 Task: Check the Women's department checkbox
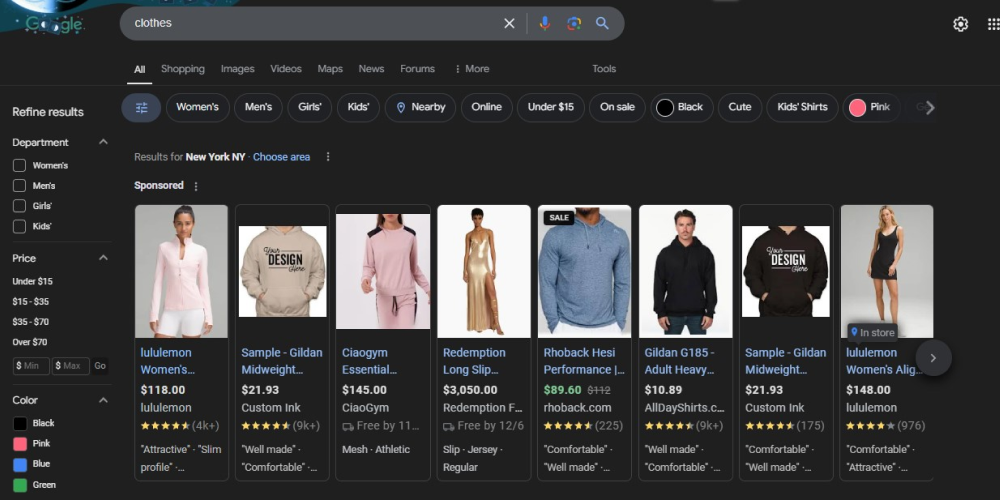pyautogui.click(x=19, y=165)
